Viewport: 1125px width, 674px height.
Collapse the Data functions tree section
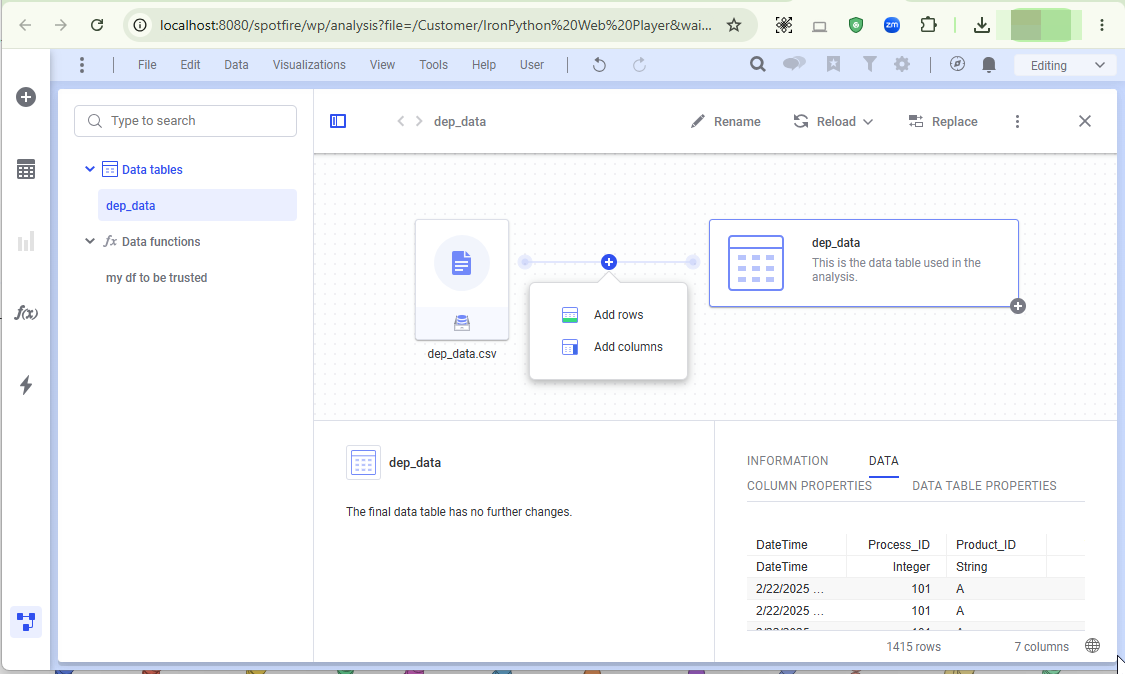[90, 241]
